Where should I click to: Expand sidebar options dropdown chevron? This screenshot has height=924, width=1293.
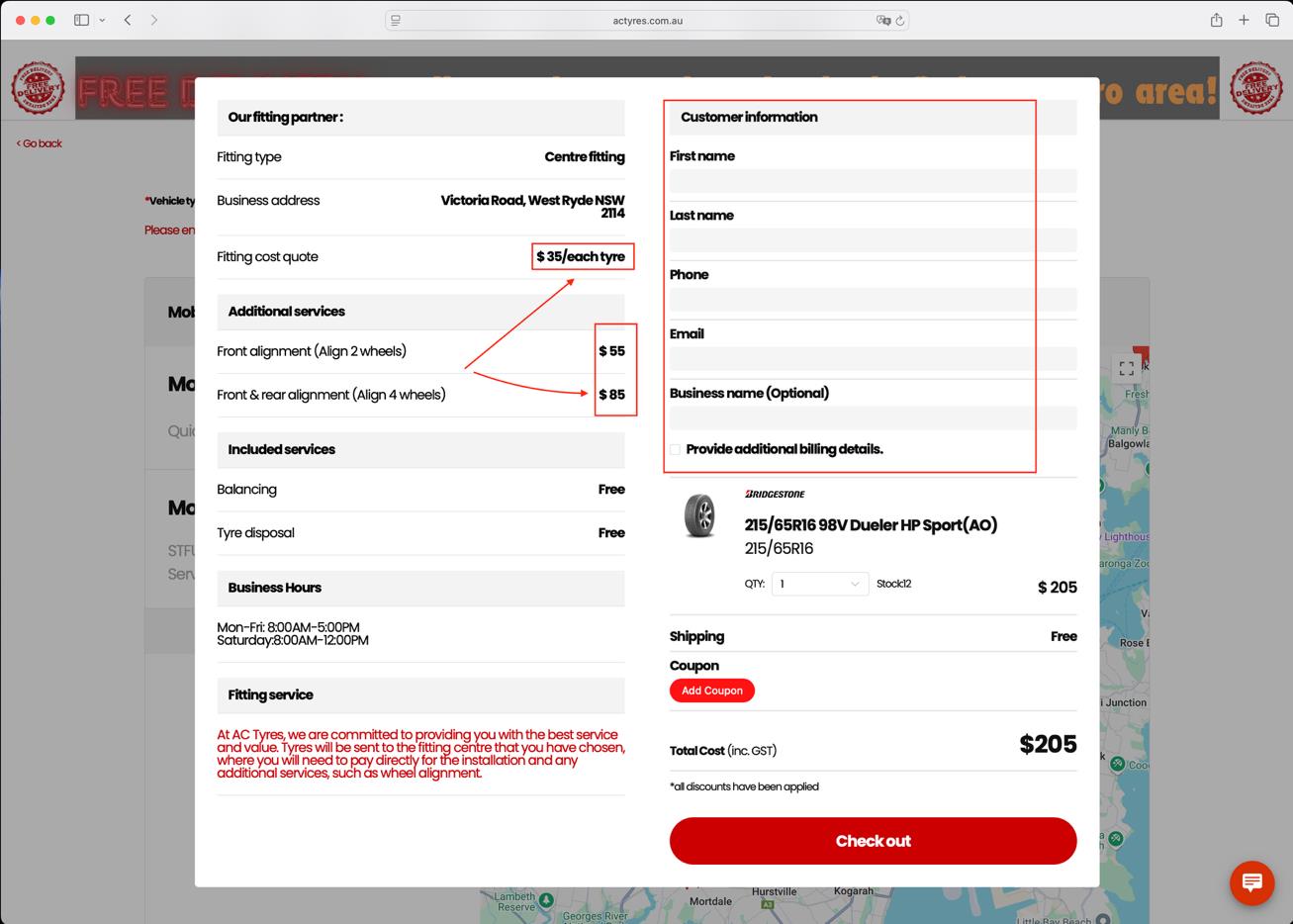[102, 20]
